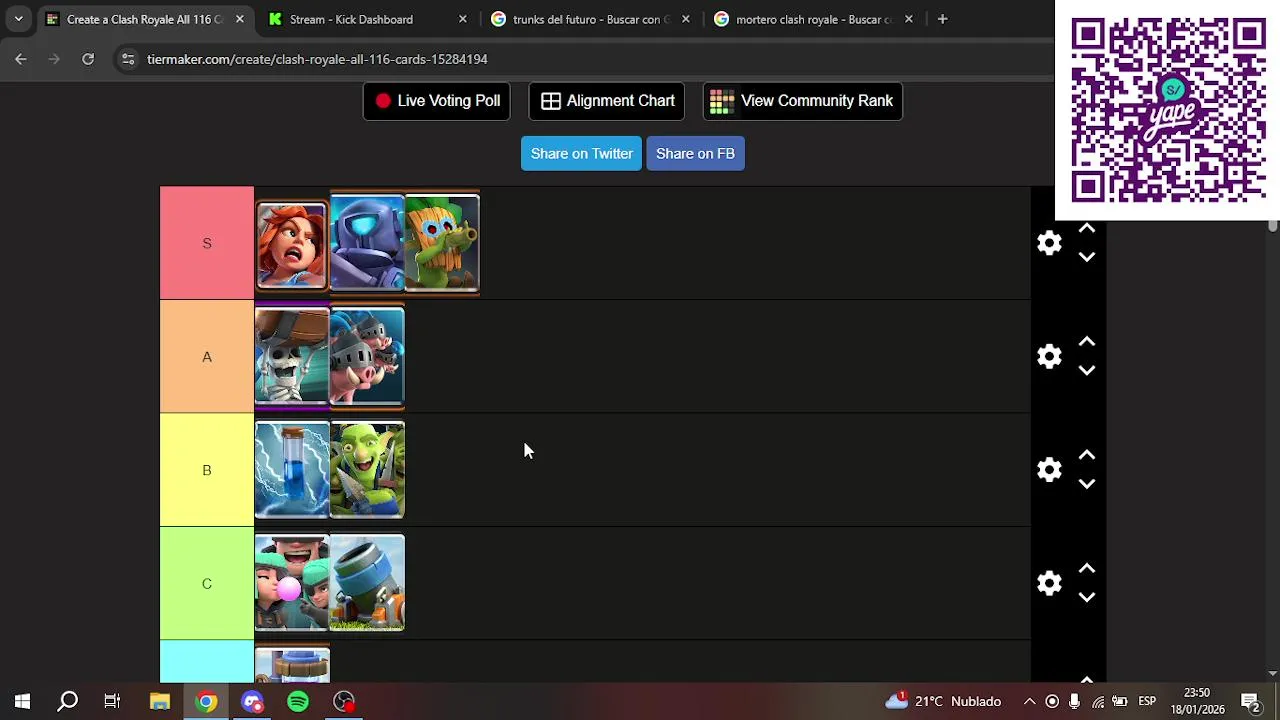Open the browser tab search dropdown arrow
Screen dimensions: 1280x720
point(18,19)
